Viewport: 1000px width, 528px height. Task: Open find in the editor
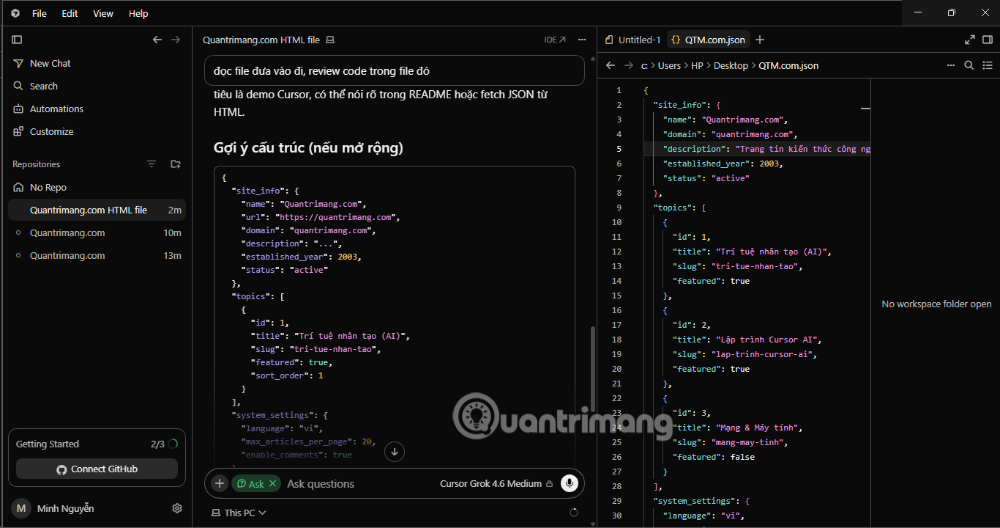[x=969, y=65]
